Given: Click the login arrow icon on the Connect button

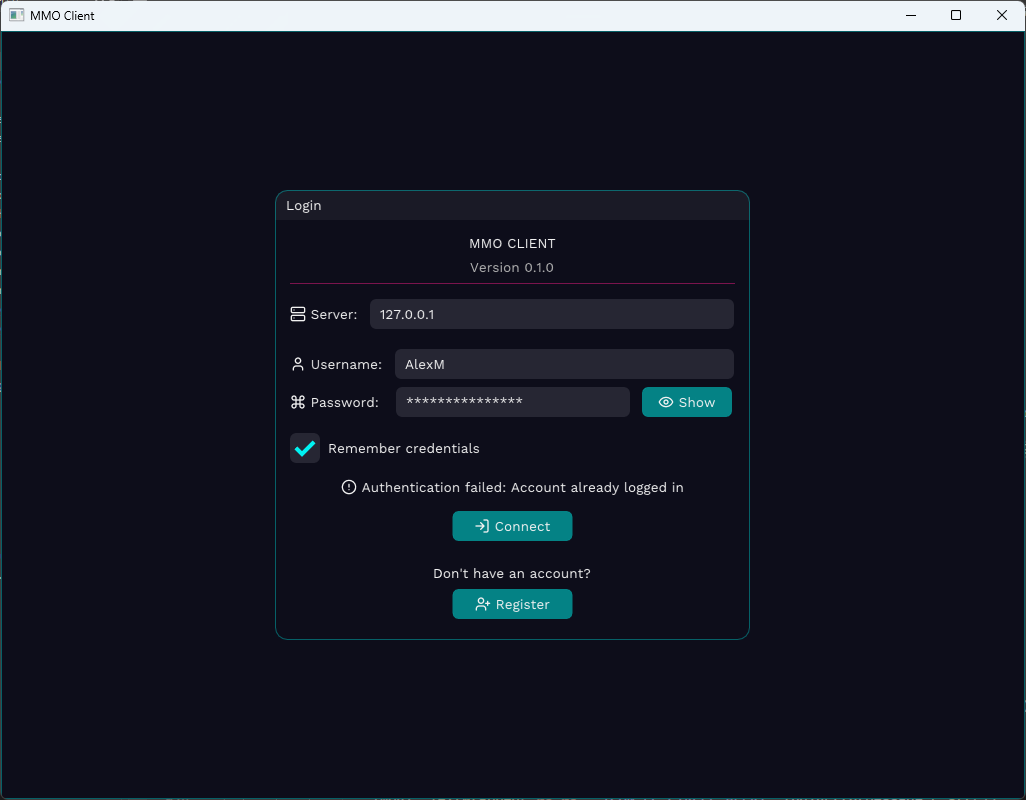Looking at the screenshot, I should coord(479,526).
